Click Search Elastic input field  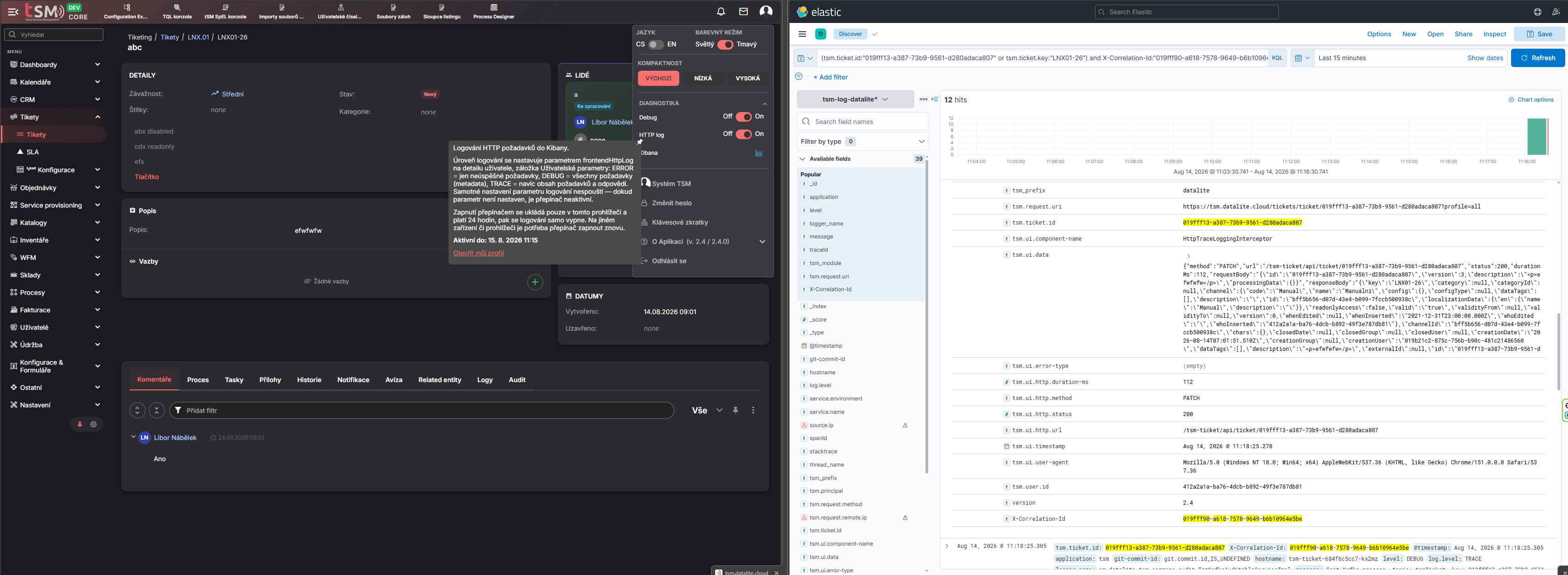coord(1186,11)
